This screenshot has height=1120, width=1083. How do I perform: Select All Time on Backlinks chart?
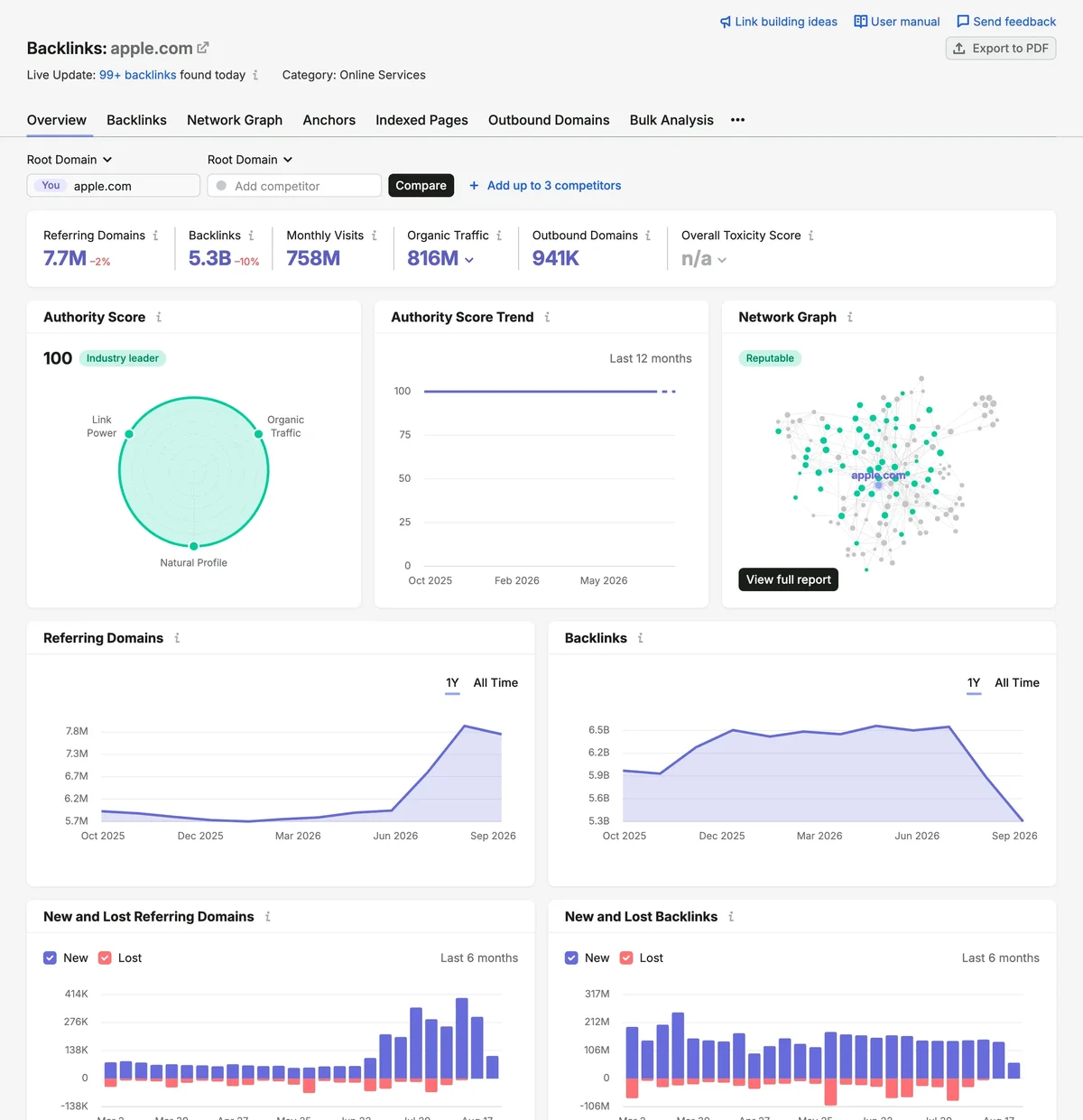pyautogui.click(x=1017, y=683)
